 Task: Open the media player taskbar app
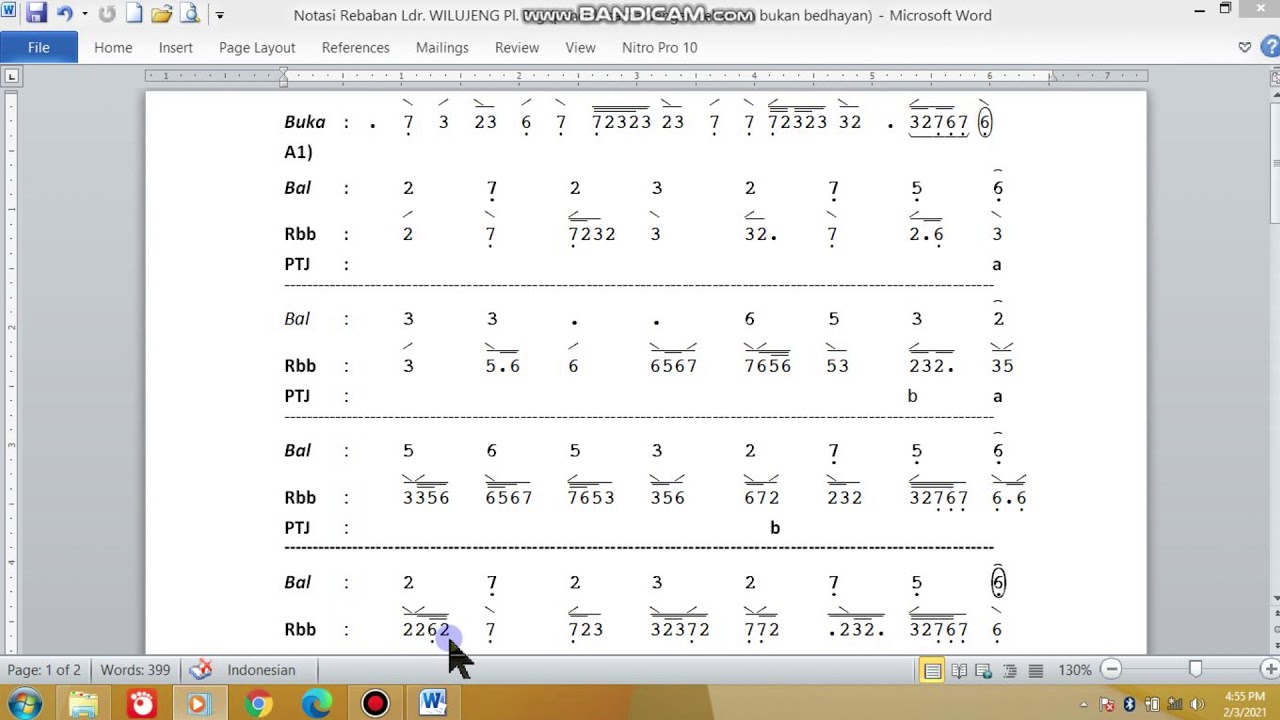pos(198,704)
